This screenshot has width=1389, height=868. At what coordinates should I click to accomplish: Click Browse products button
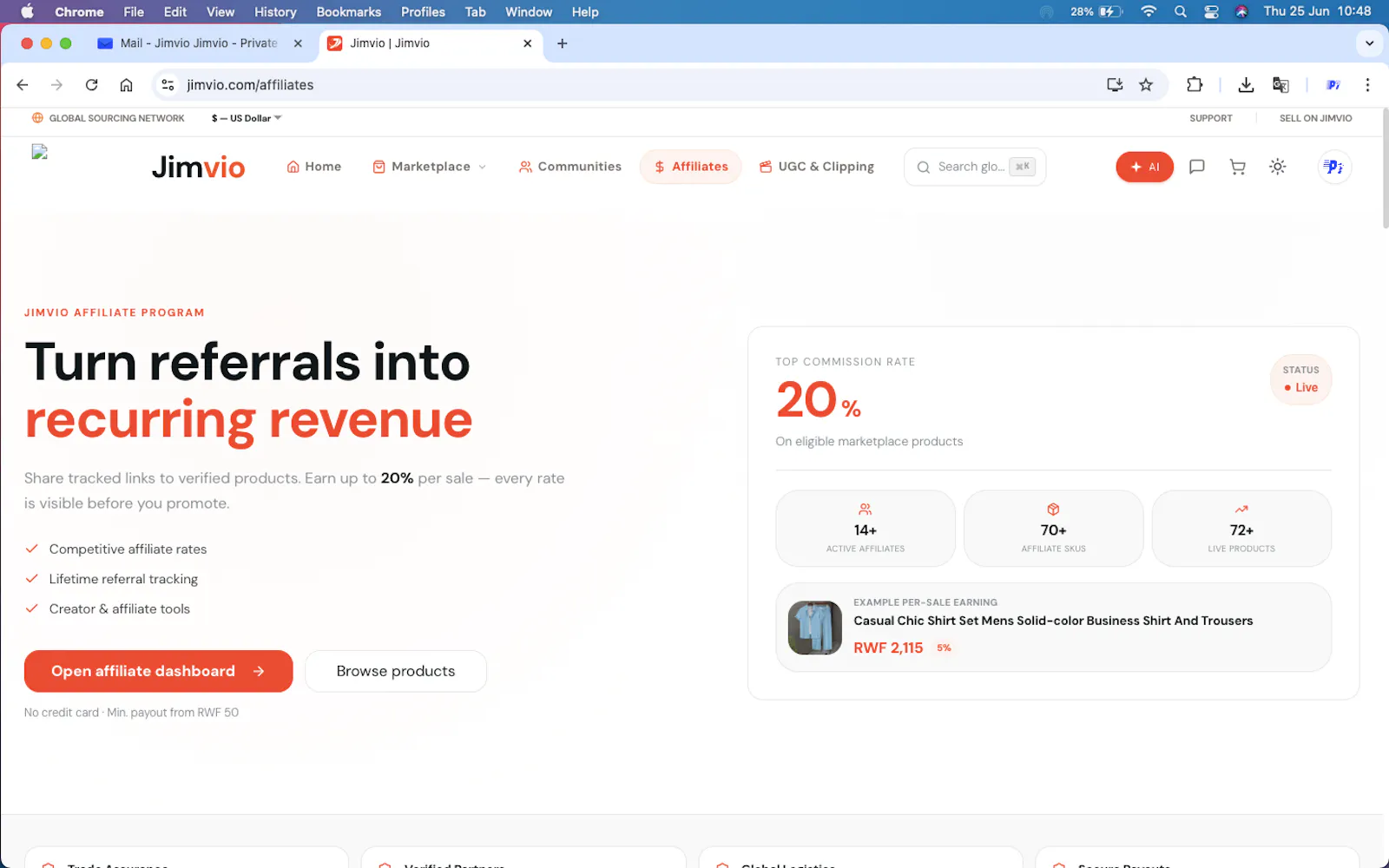[x=396, y=671]
